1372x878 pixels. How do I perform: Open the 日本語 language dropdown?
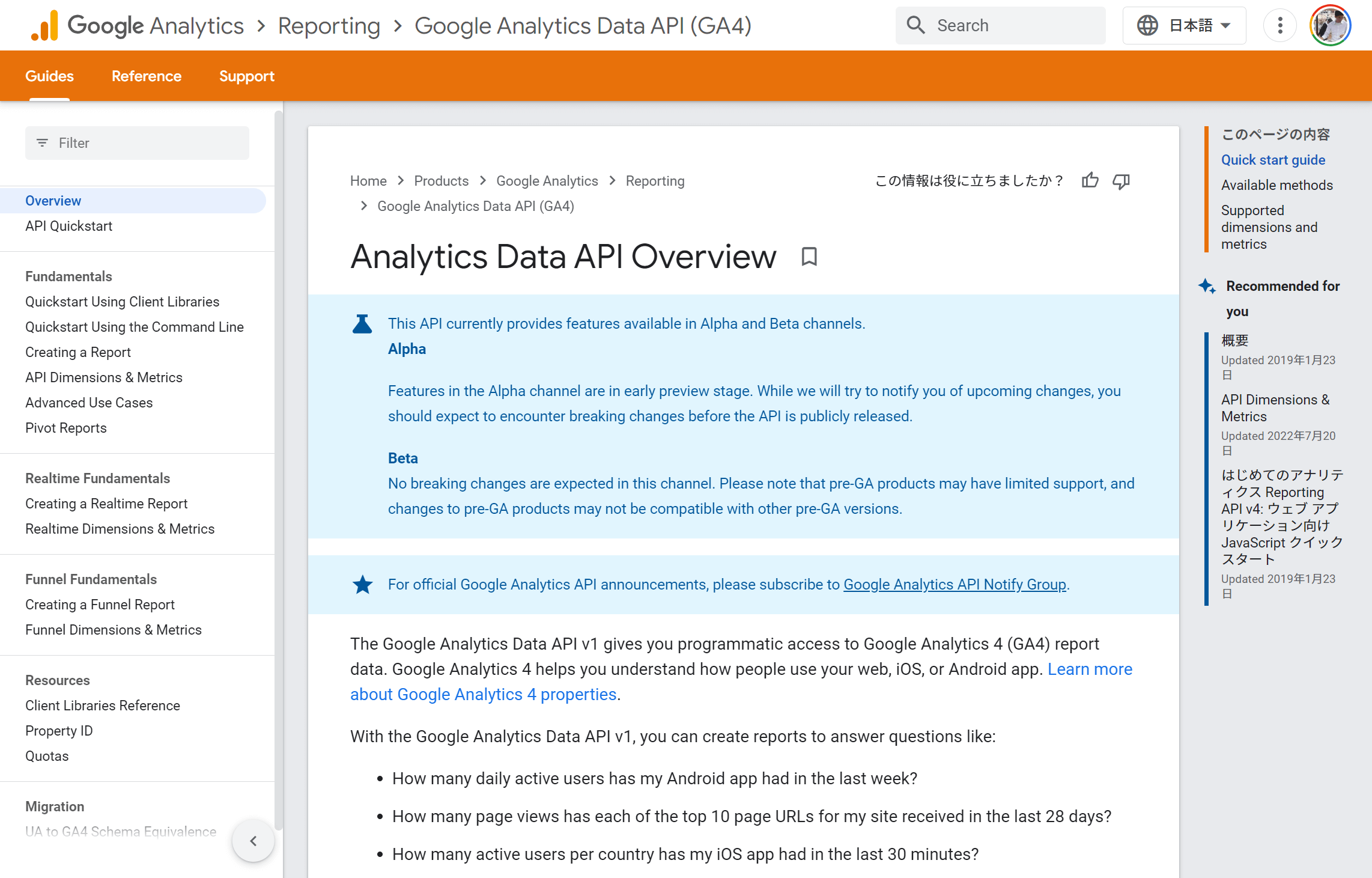pos(1191,25)
